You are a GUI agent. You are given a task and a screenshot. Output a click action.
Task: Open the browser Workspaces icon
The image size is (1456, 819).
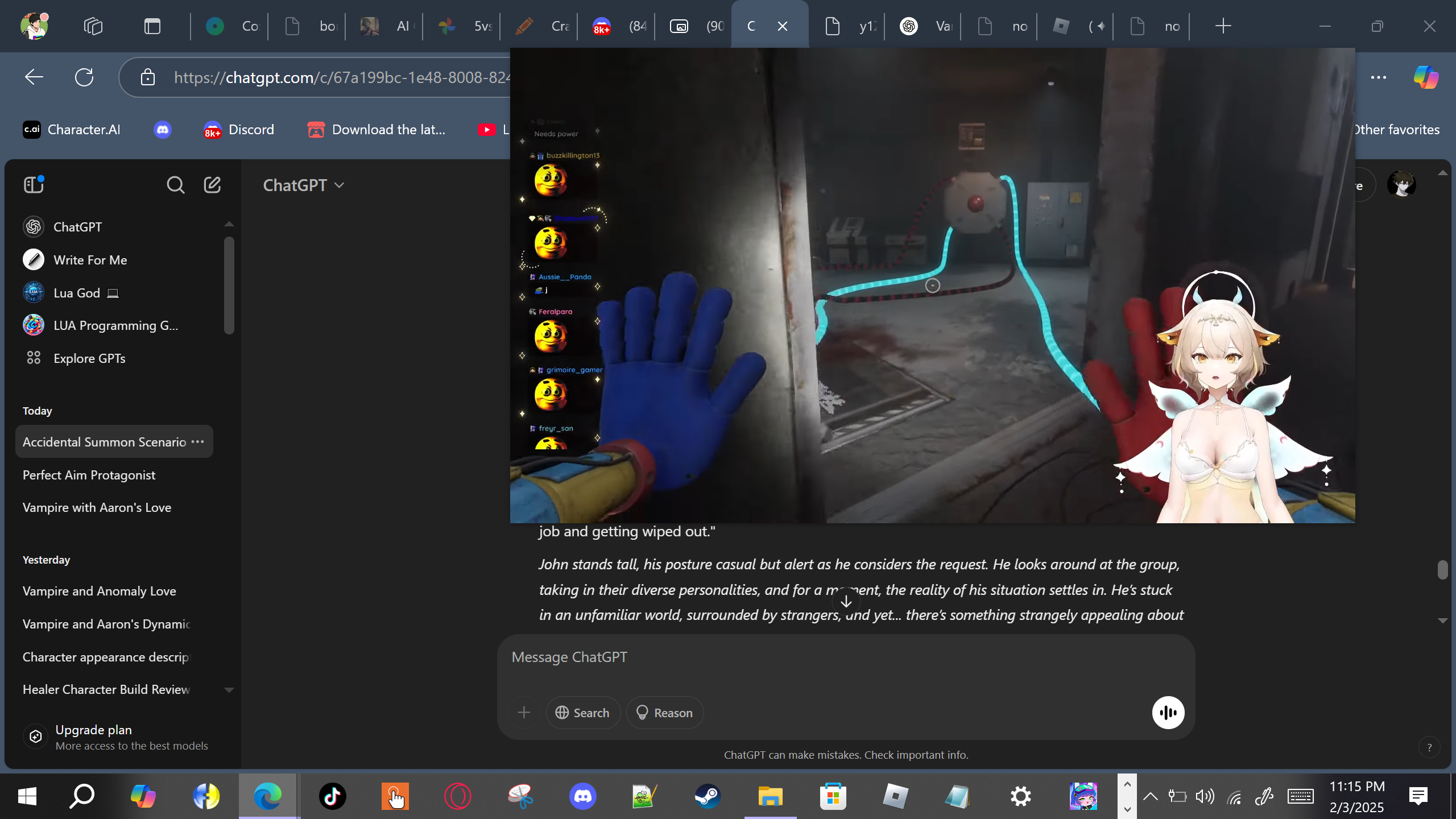pyautogui.click(x=93, y=26)
